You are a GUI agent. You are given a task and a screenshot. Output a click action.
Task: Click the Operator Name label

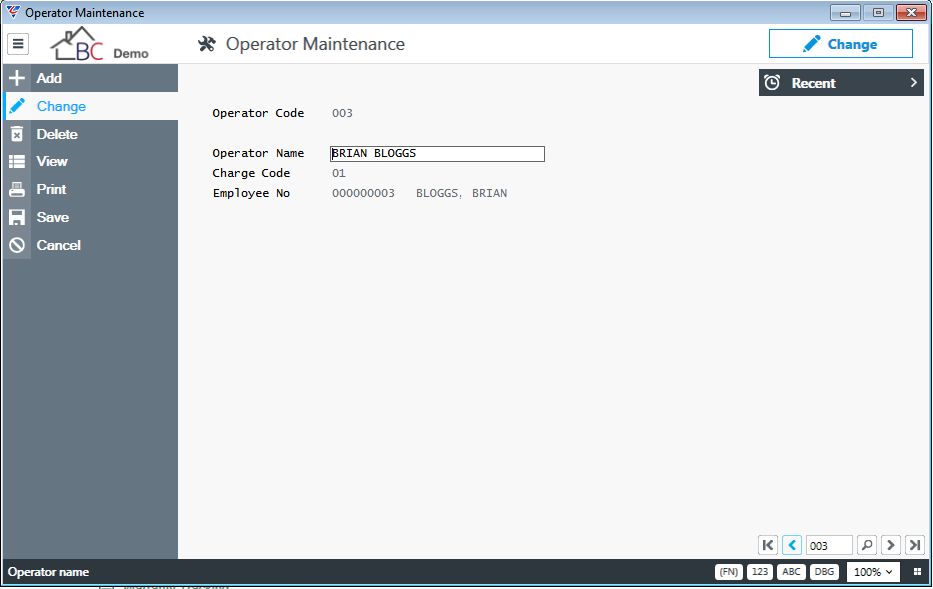258,153
